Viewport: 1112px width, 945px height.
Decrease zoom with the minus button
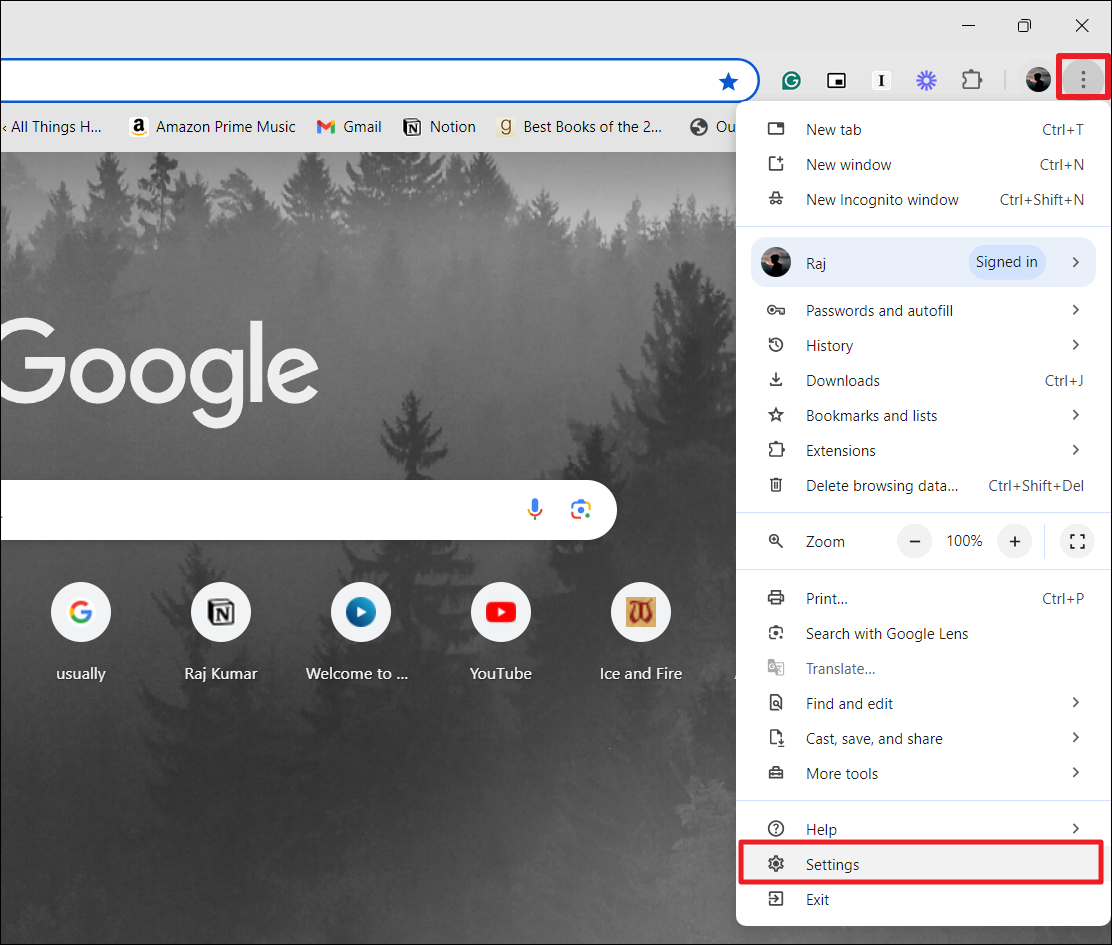(x=914, y=541)
